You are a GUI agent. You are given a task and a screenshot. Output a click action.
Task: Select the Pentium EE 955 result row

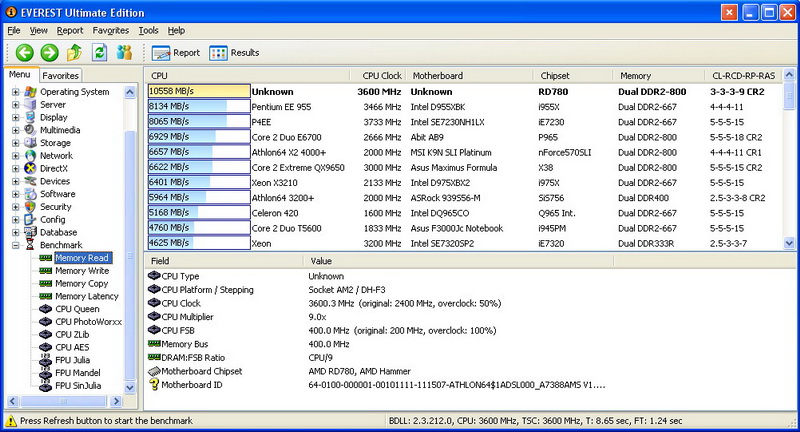(x=464, y=107)
